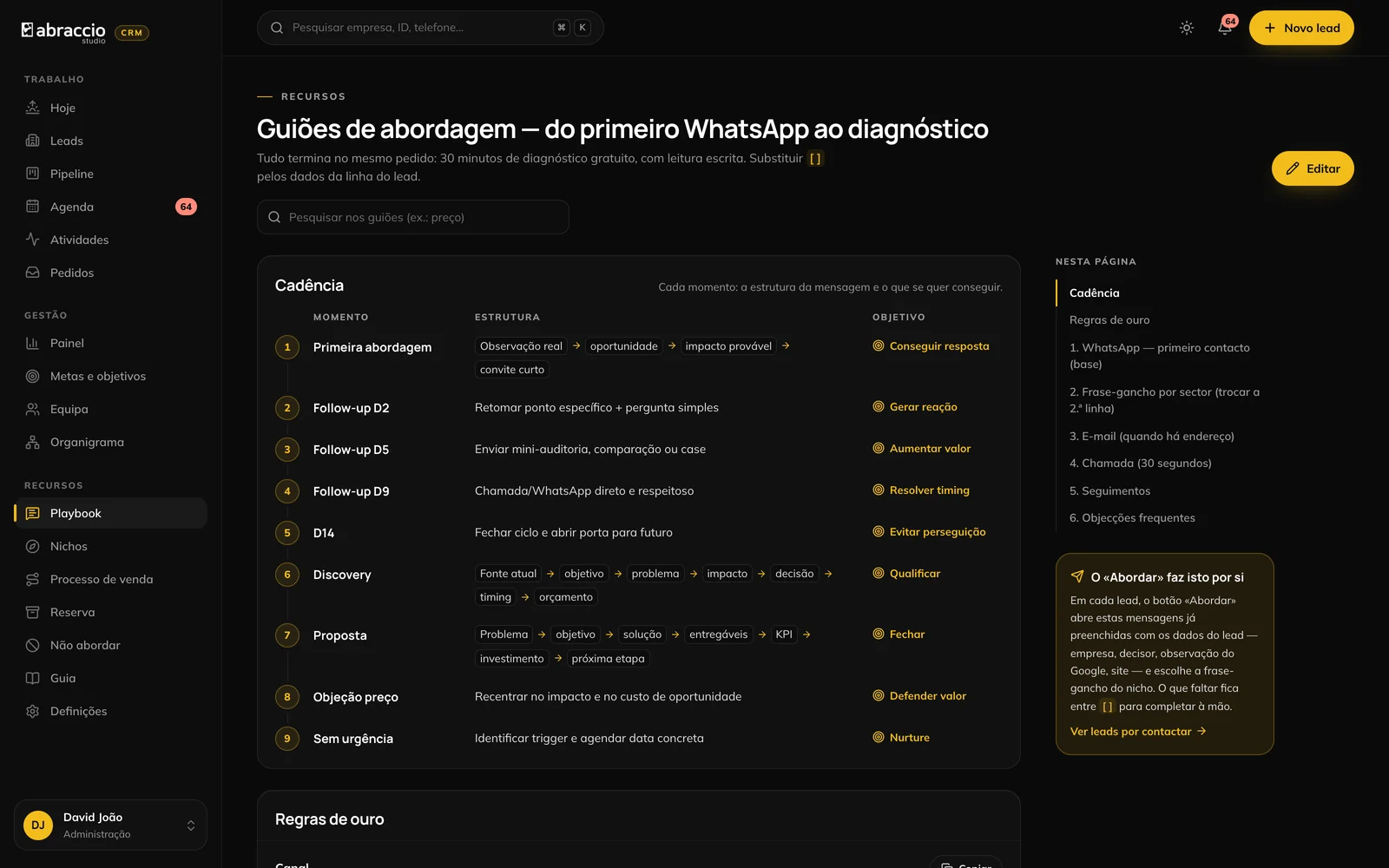The height and width of the screenshot is (868, 1389).
Task: Click the Processo de venda icon
Action: click(33, 579)
